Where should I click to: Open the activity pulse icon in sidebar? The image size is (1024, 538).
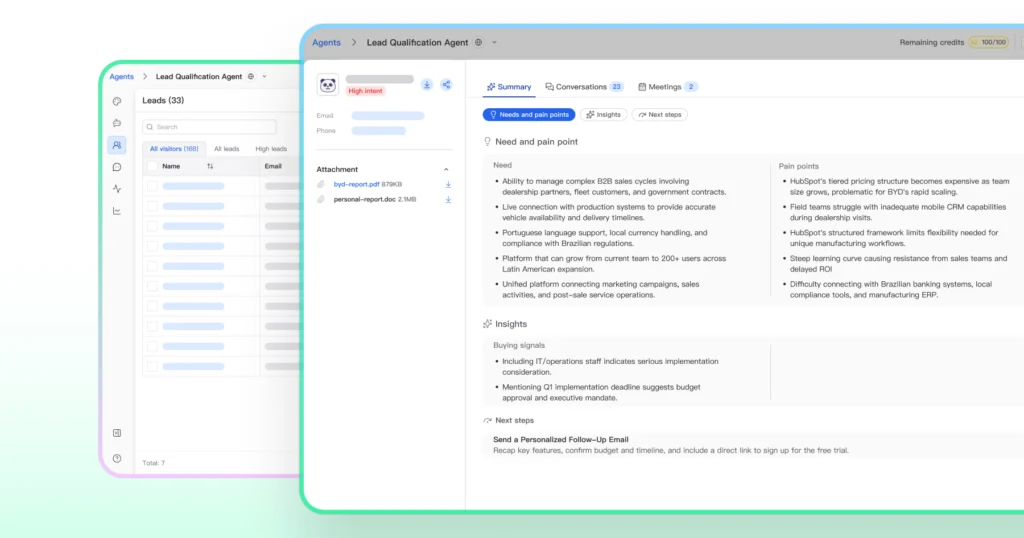tap(117, 189)
